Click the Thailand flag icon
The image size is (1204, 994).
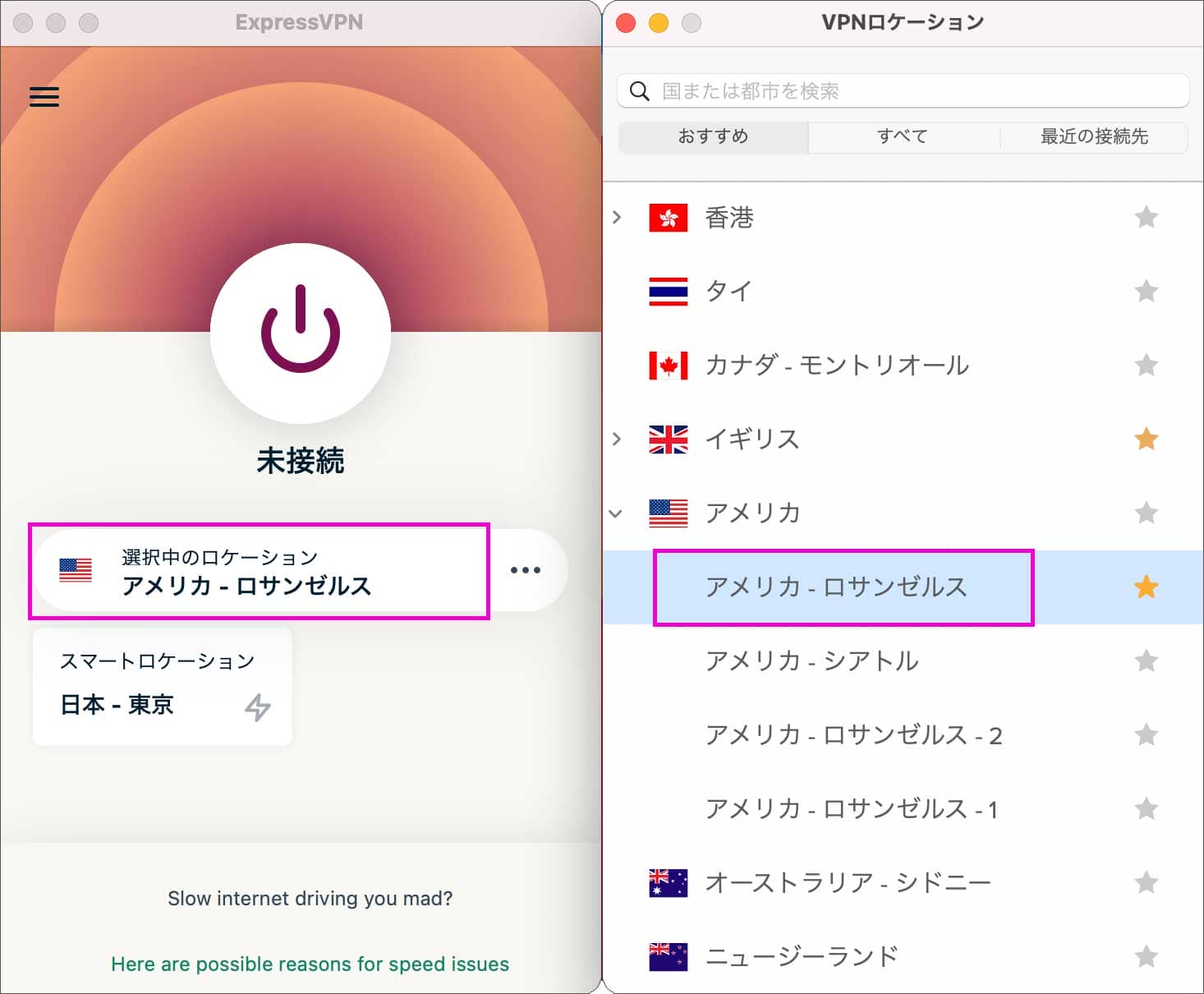pos(669,292)
